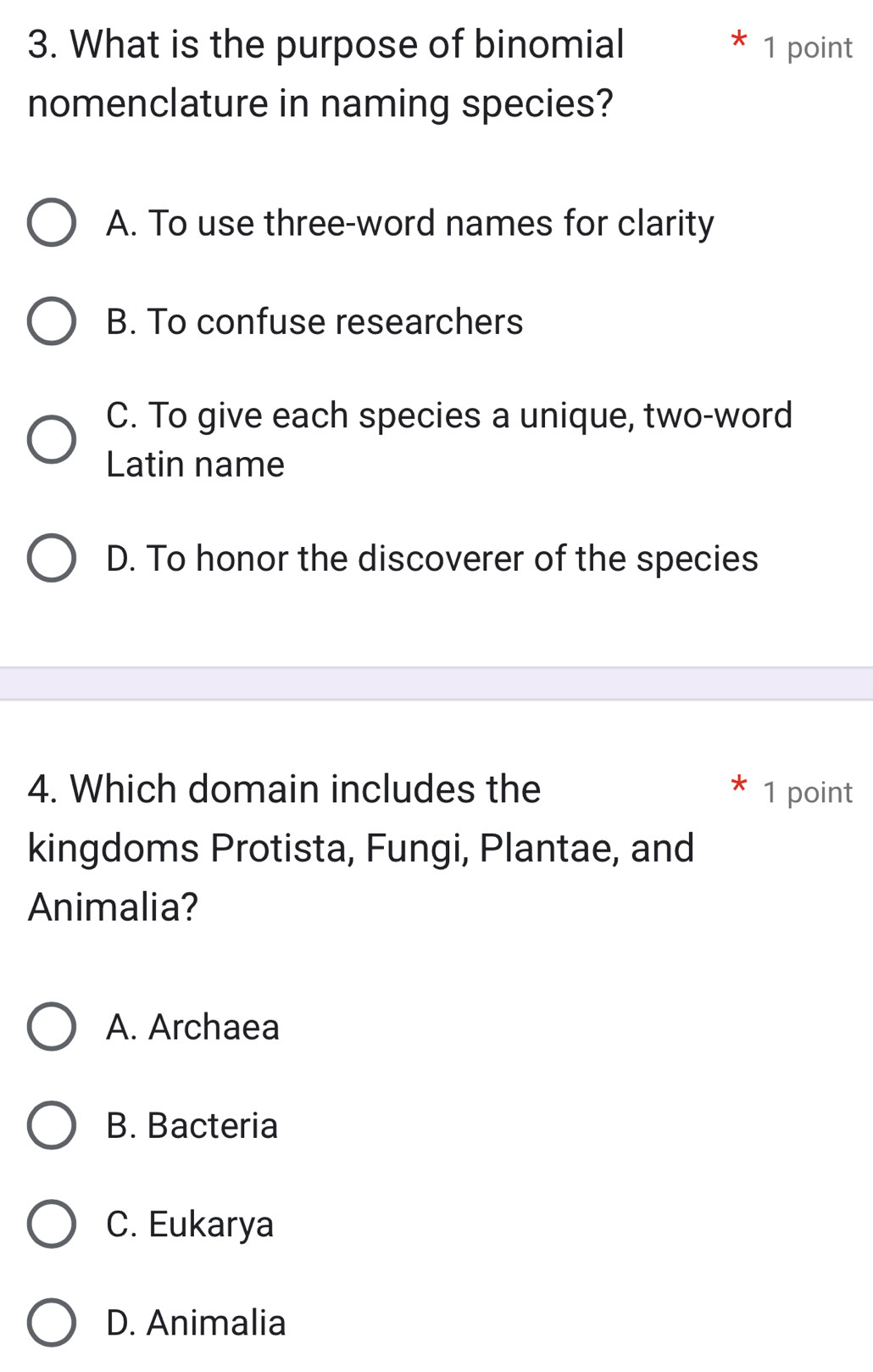
Task: Mark the radio circle for 'unique, two-word Latin name'
Action: pos(52,440)
